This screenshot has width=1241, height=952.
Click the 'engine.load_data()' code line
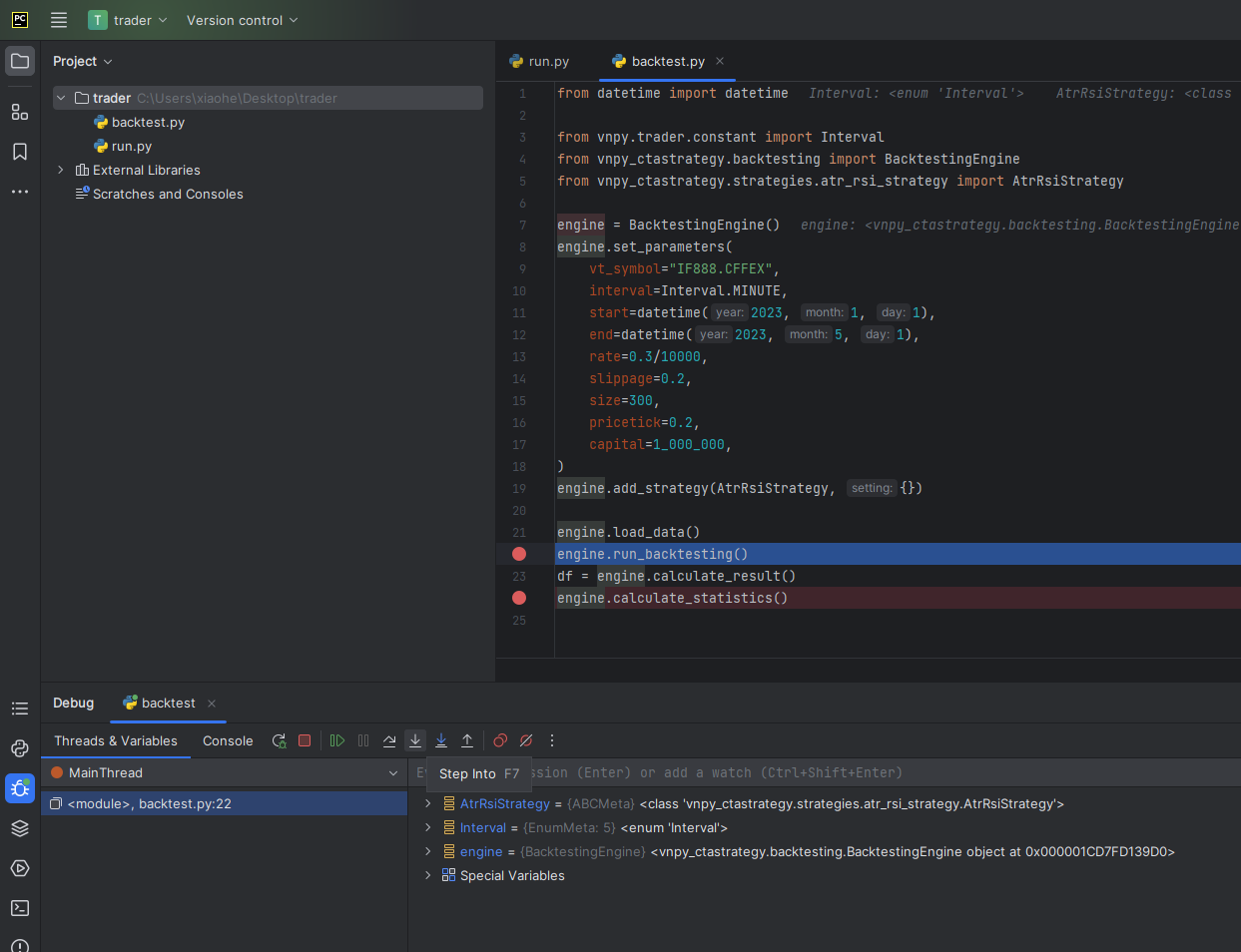[x=629, y=532]
